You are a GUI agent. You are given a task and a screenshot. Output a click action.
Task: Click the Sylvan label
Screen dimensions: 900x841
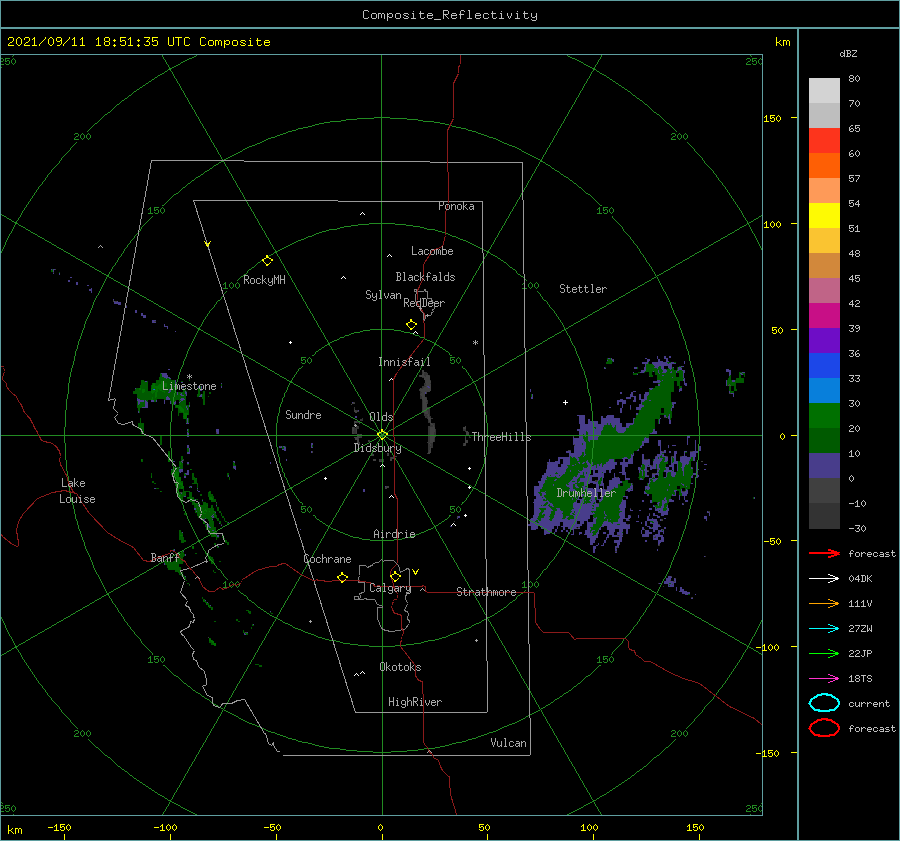click(383, 295)
